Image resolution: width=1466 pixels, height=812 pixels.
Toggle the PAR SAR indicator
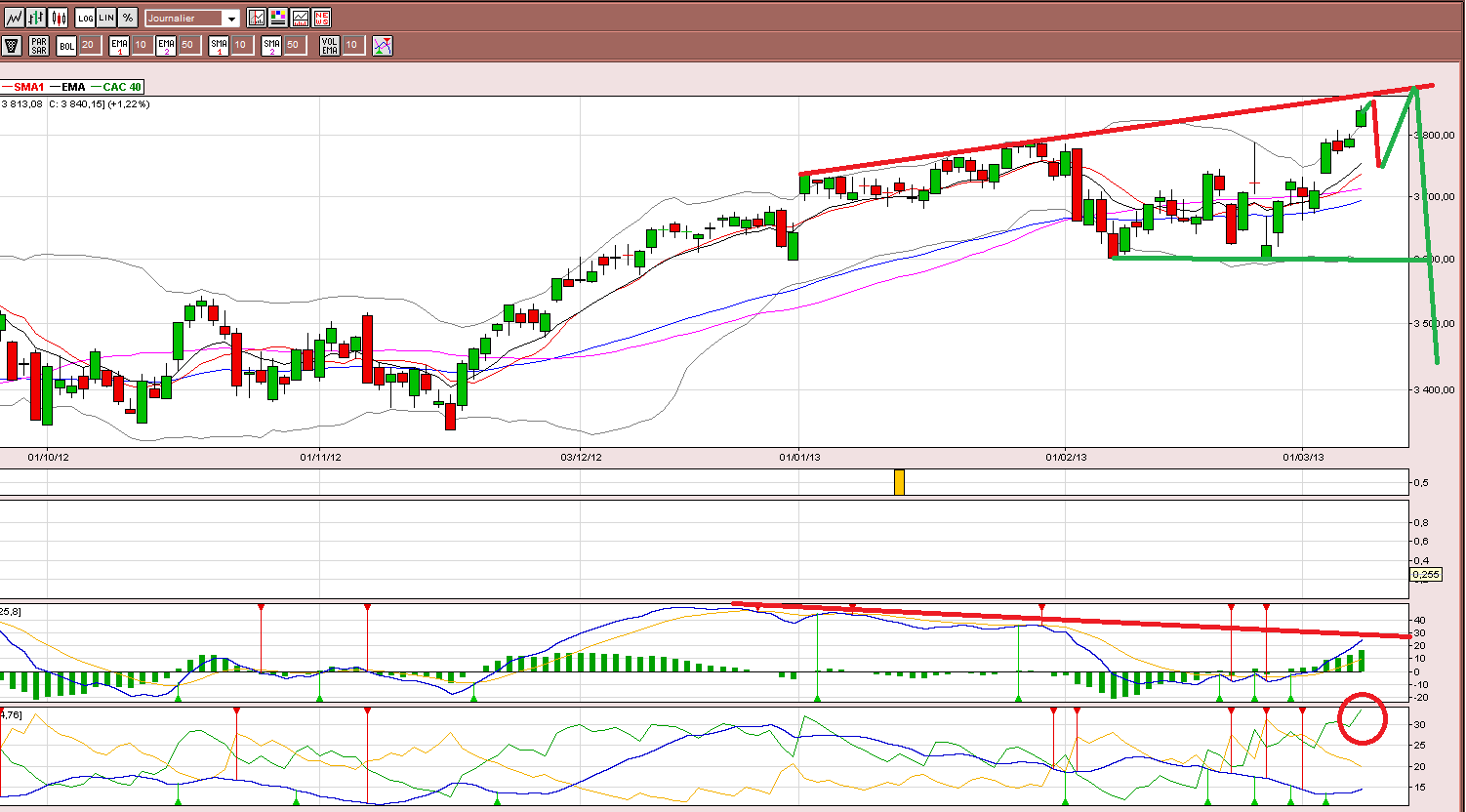(39, 45)
